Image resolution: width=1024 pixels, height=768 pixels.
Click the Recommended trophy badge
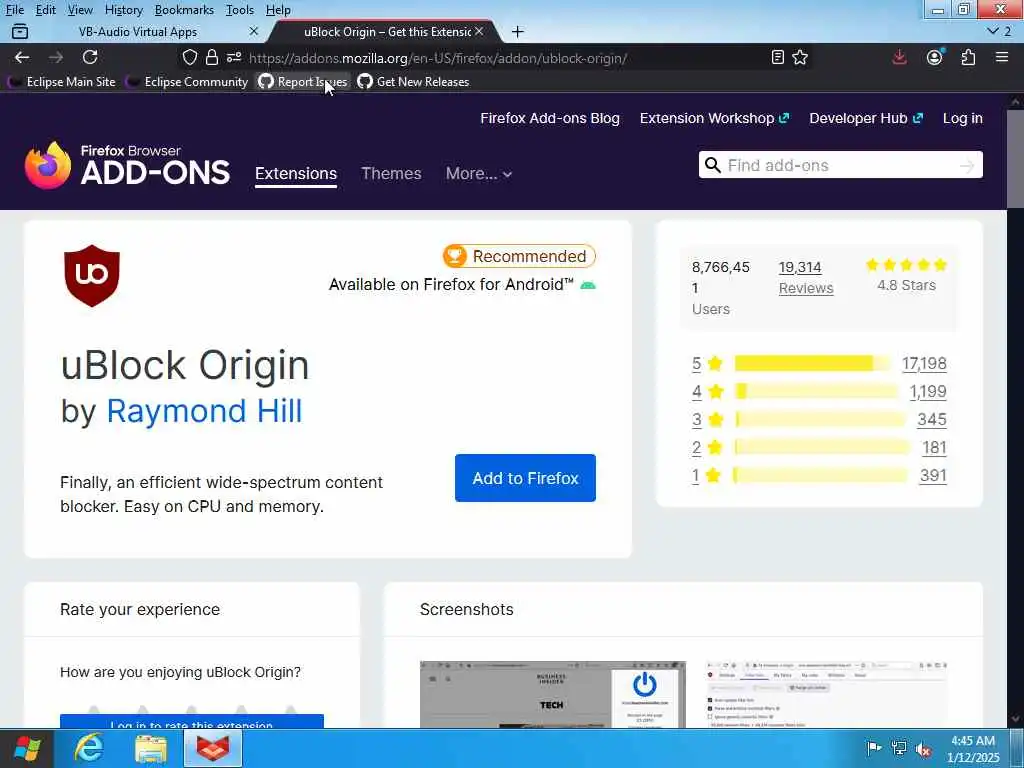tap(519, 256)
